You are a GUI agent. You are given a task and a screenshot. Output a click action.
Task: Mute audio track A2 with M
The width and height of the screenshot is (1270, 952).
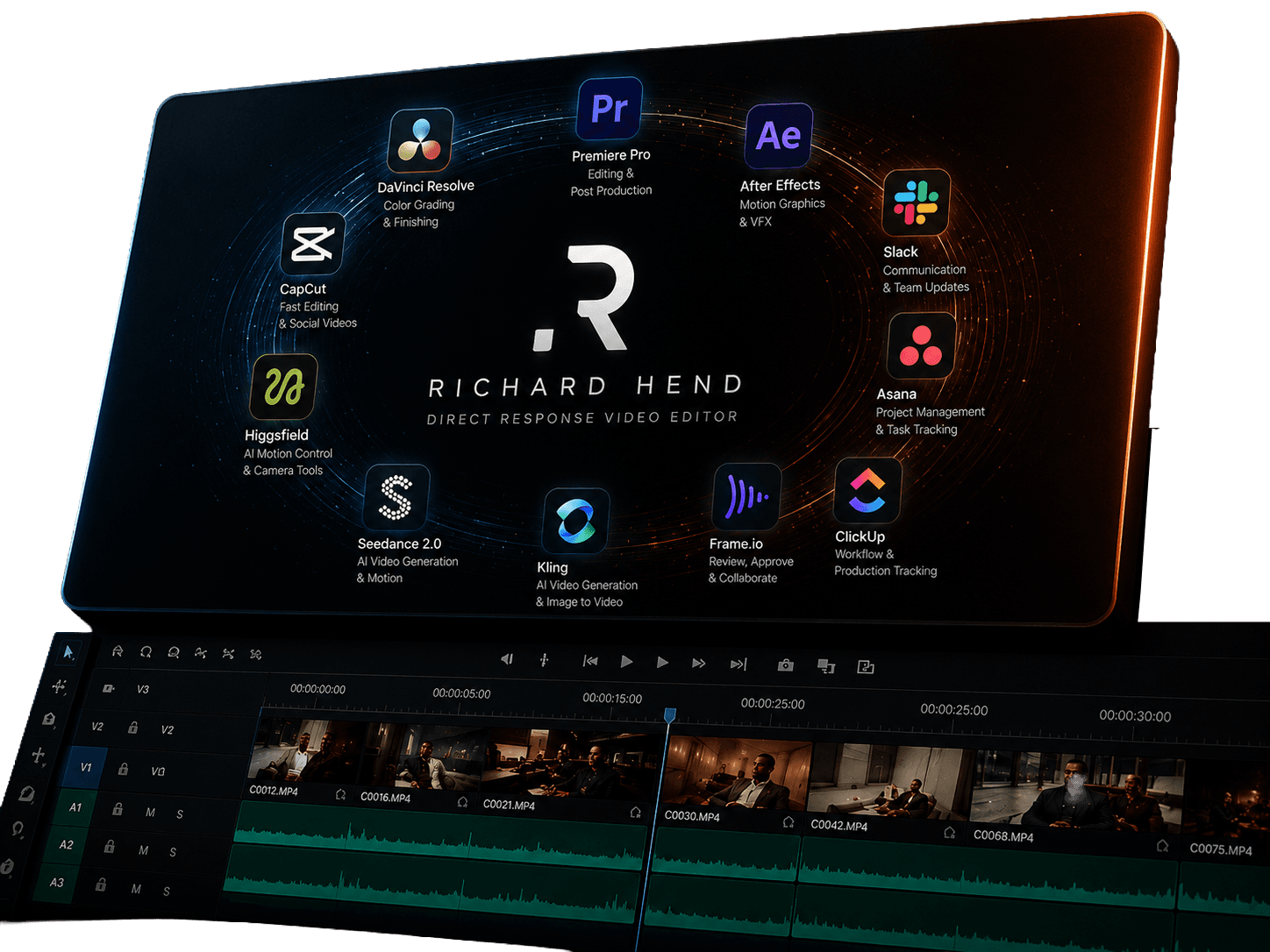click(143, 850)
